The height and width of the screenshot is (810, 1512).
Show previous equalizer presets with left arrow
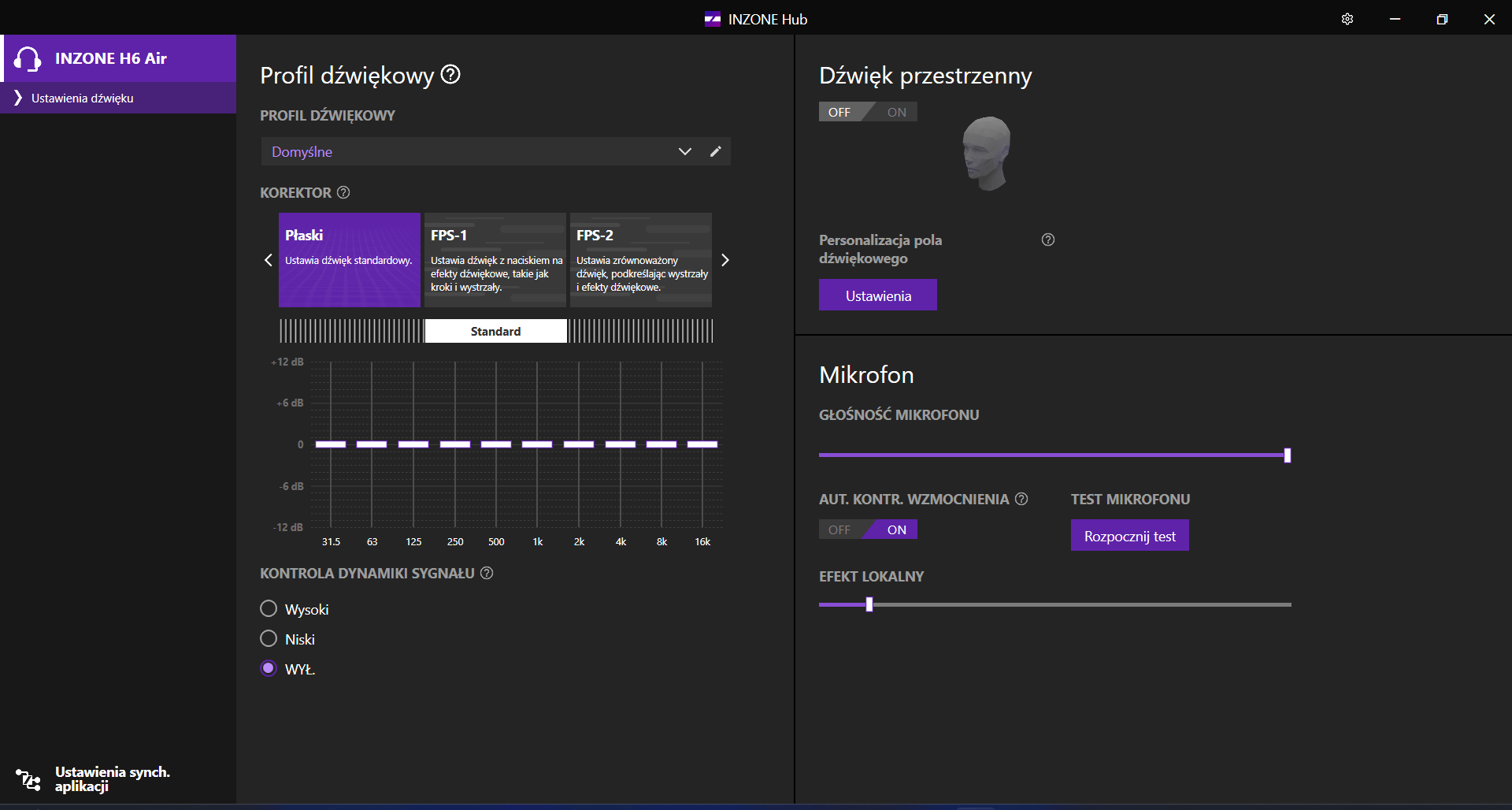click(269, 260)
